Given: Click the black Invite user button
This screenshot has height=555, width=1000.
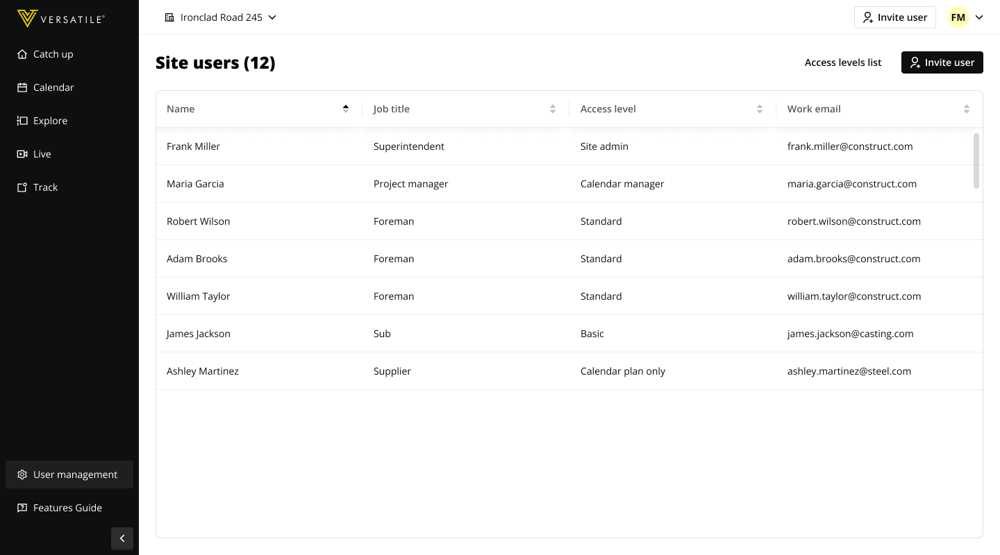Looking at the screenshot, I should click(x=941, y=62).
